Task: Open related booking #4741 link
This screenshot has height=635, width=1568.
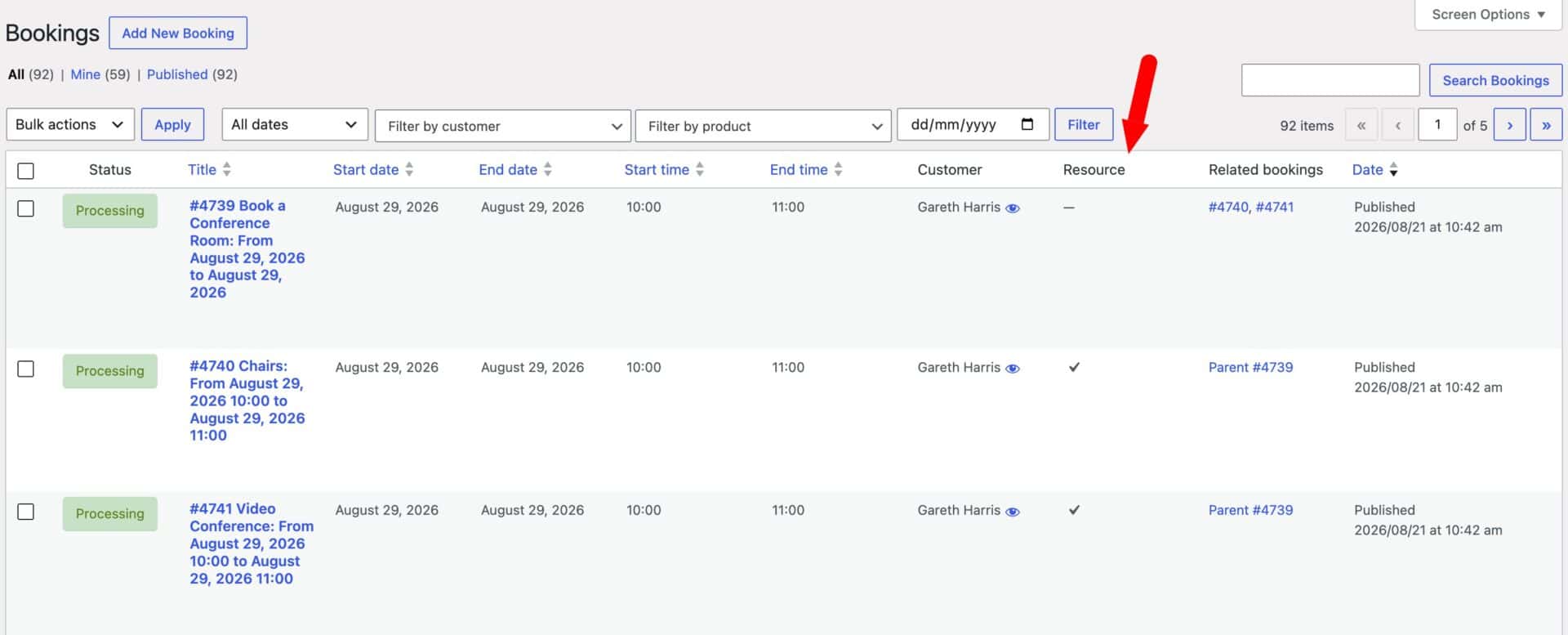Action: 1275,207
